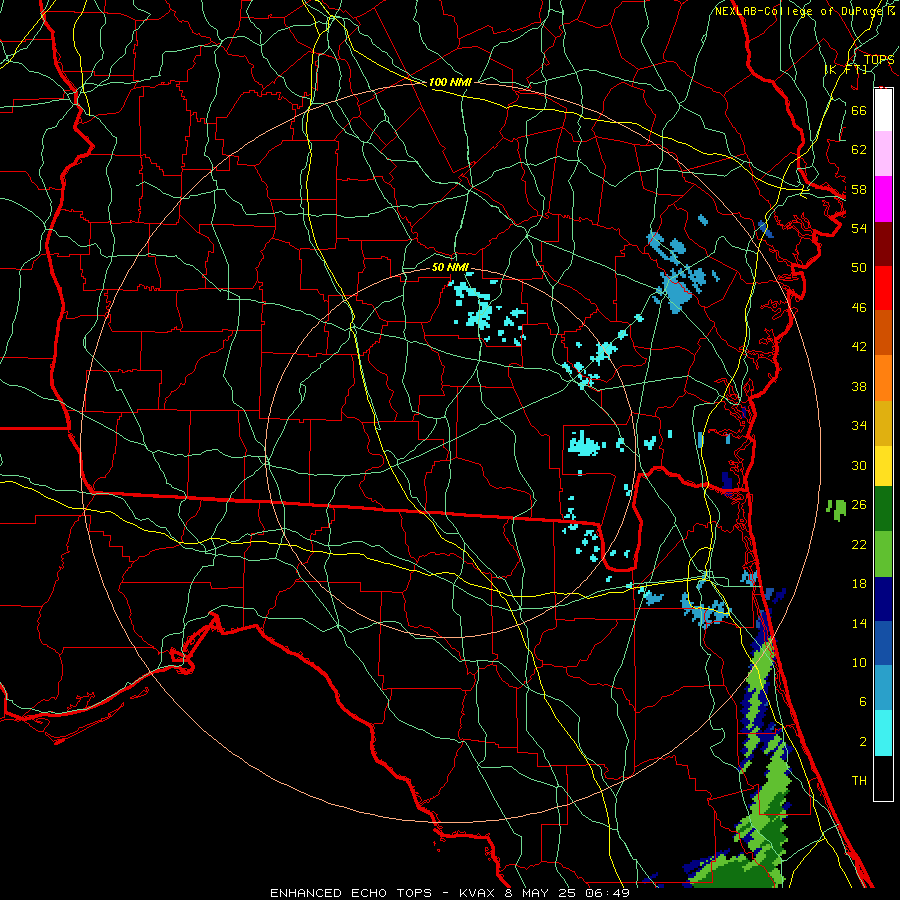Click the 54 scale value
The width and height of the screenshot is (900, 900).
pyautogui.click(x=859, y=228)
